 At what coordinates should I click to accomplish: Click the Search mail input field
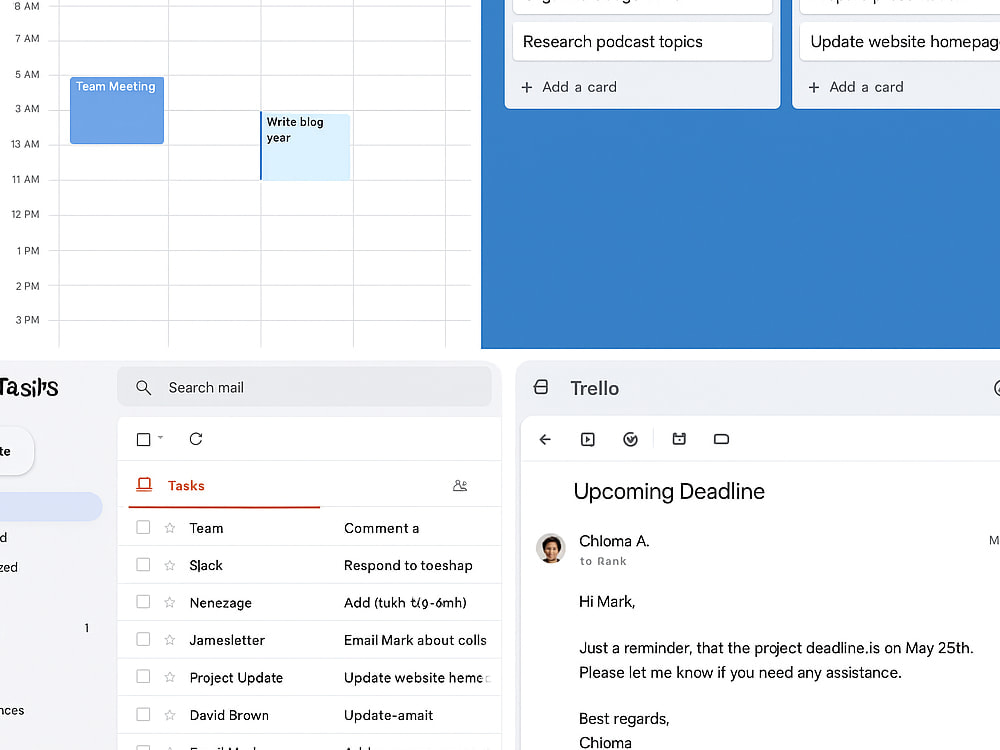pyautogui.click(x=304, y=386)
